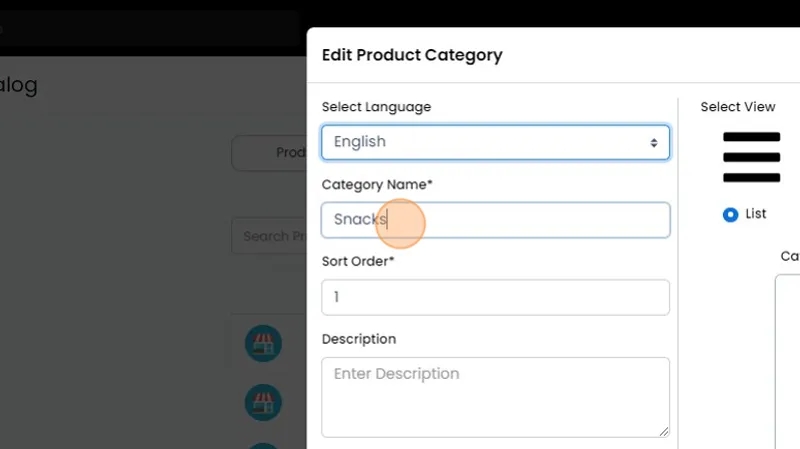Click the "Select View" heading
Image resolution: width=800 pixels, height=449 pixels.
click(x=737, y=107)
